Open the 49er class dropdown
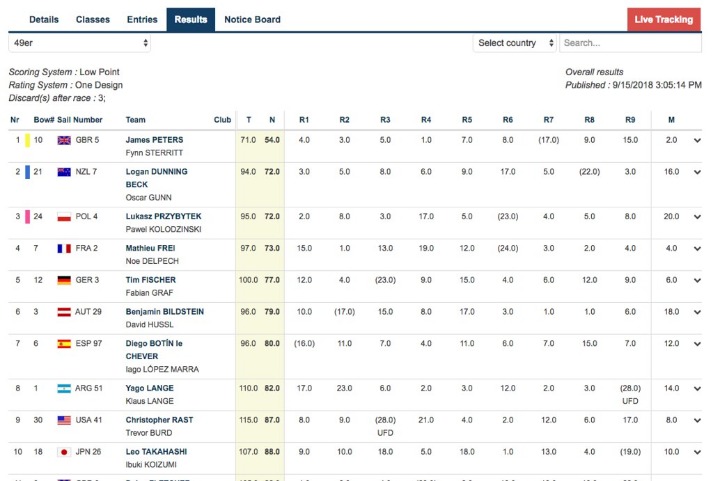 (80, 43)
